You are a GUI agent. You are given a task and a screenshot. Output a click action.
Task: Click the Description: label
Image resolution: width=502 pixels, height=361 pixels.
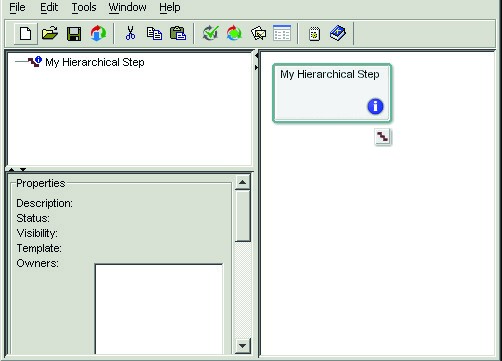tap(44, 203)
